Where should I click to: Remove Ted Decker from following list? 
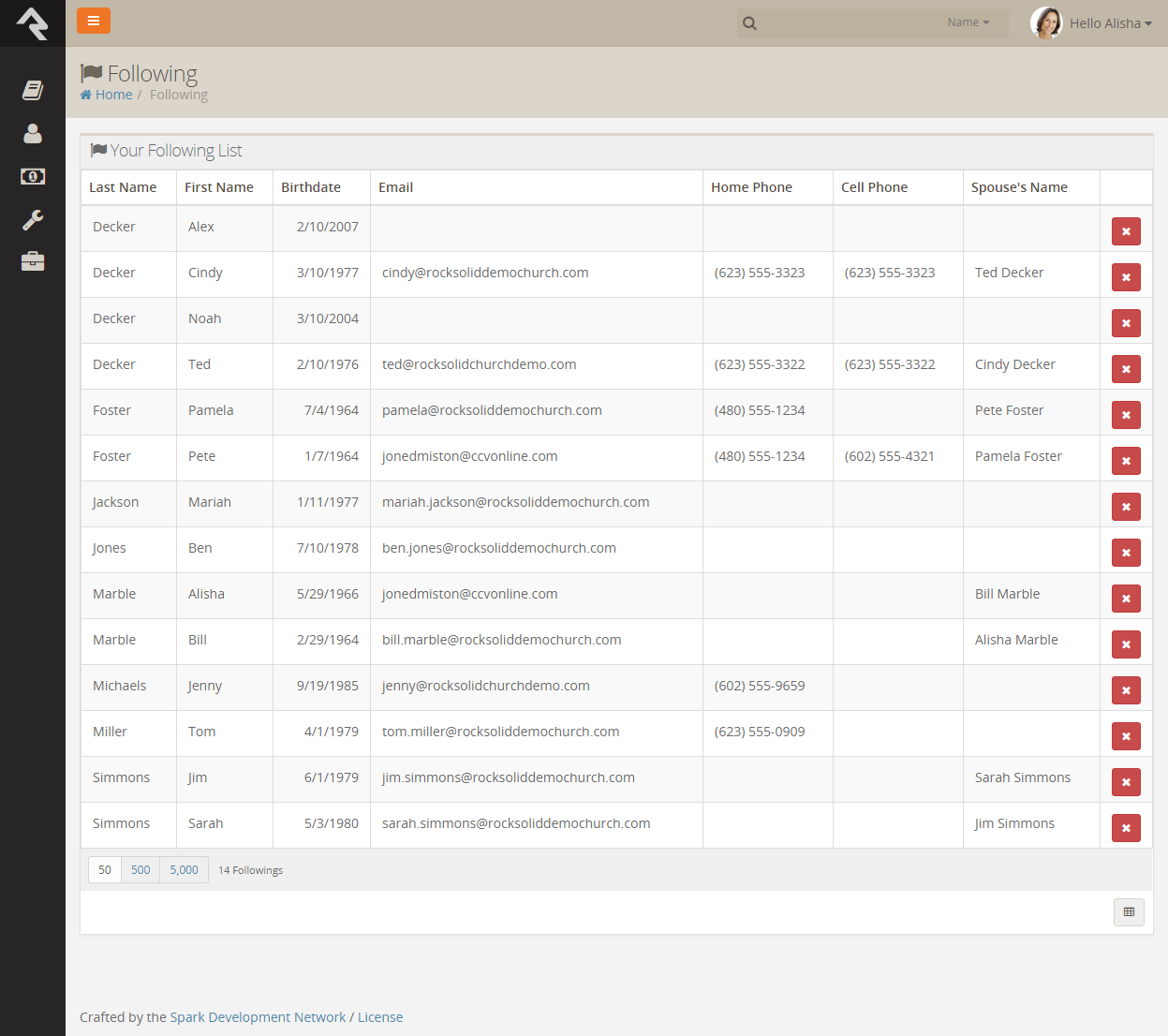(1126, 369)
